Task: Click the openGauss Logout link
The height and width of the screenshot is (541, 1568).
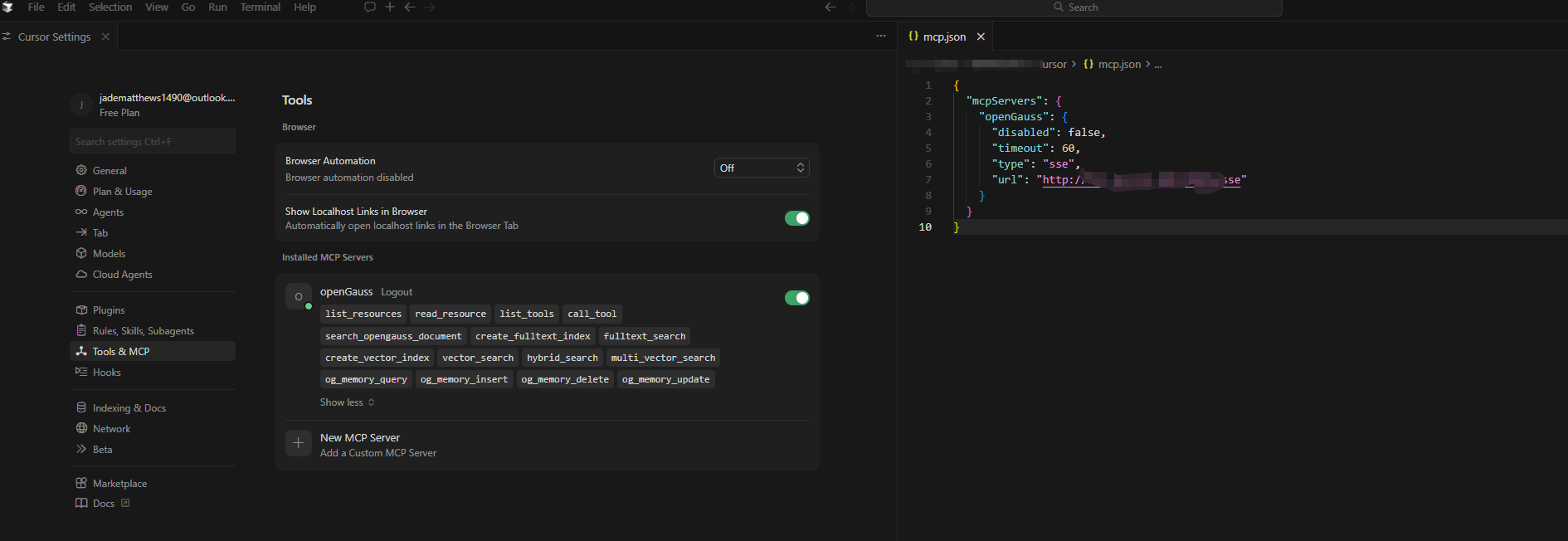Action: [397, 292]
